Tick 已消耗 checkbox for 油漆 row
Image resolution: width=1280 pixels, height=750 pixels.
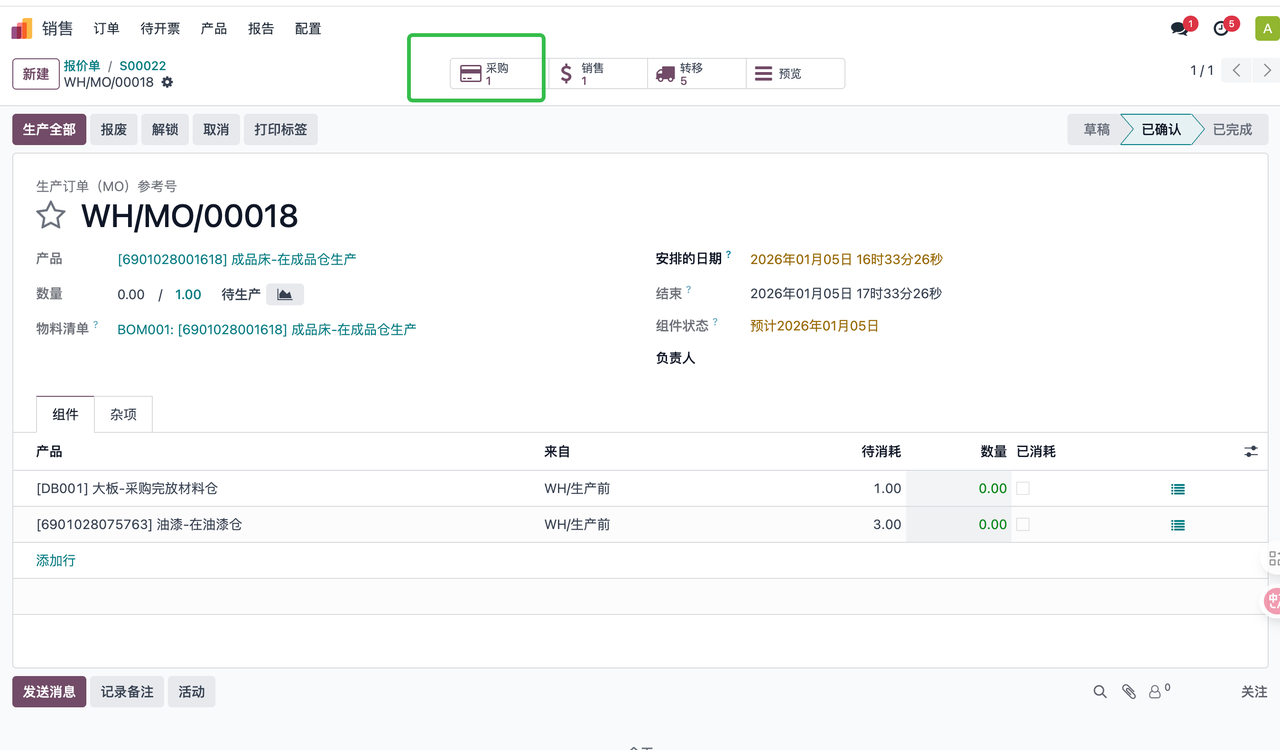[x=1022, y=524]
